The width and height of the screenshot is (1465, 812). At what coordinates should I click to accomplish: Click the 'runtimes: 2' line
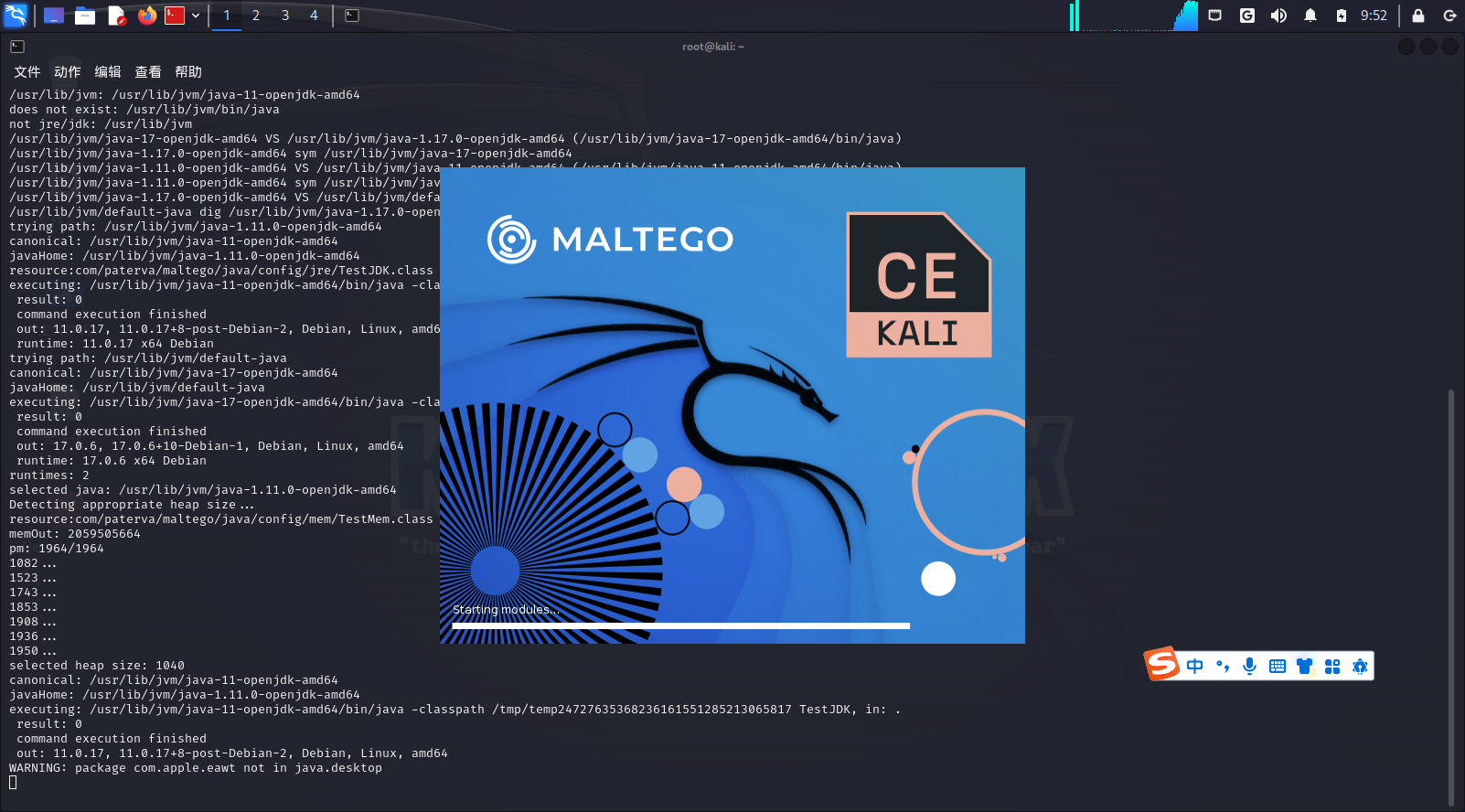(x=49, y=475)
